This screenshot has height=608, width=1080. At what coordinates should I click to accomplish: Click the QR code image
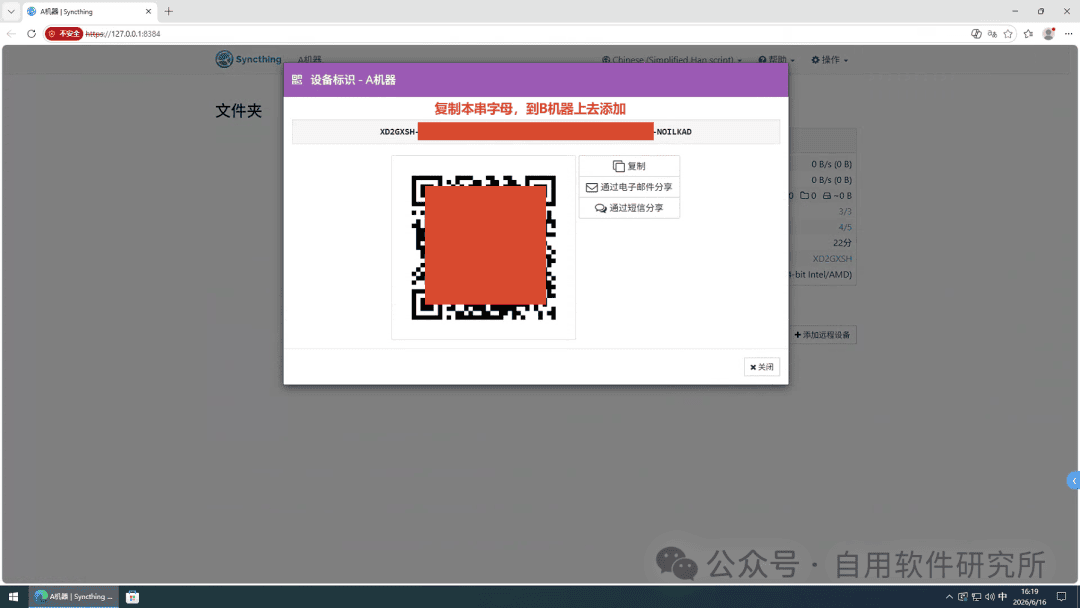pyautogui.click(x=484, y=247)
